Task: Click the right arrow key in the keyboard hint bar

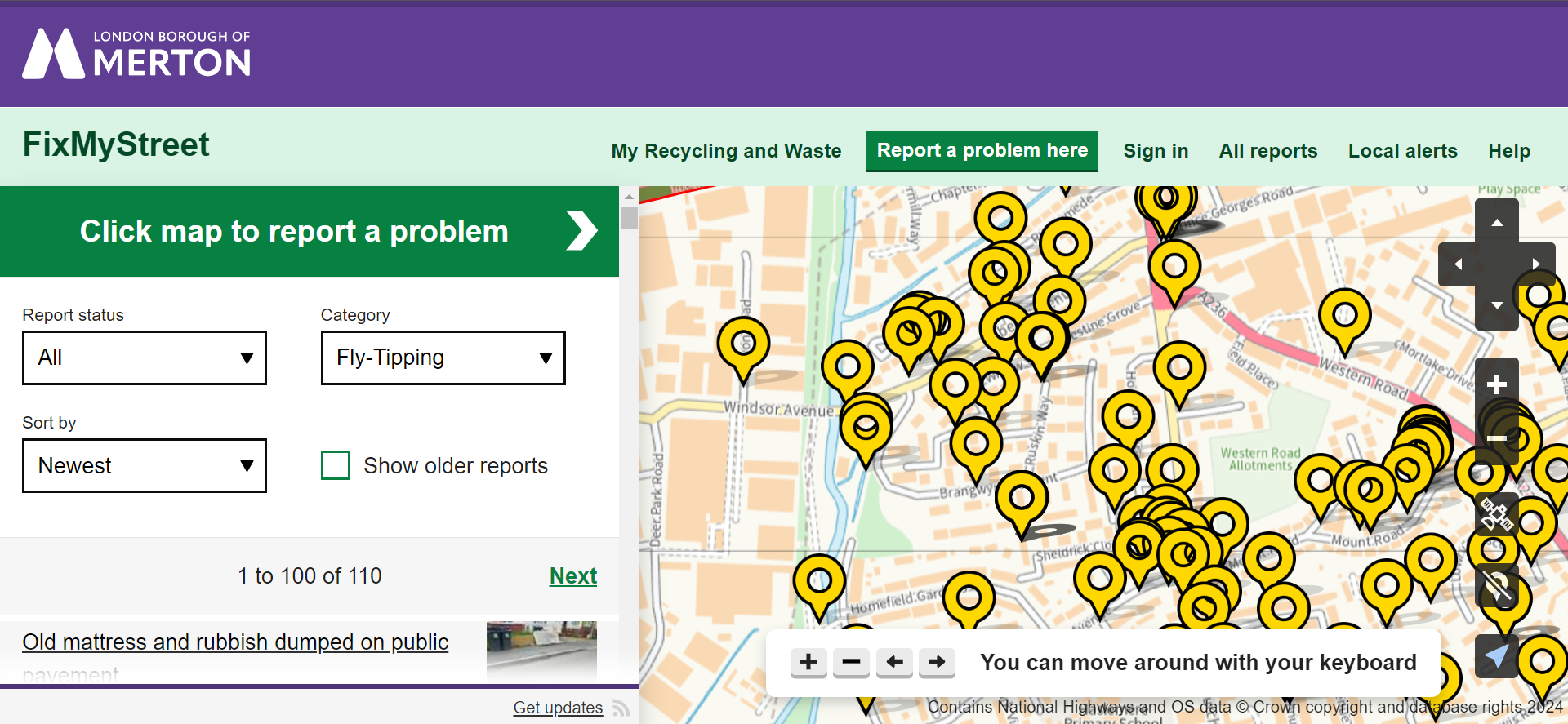Action: coord(937,662)
